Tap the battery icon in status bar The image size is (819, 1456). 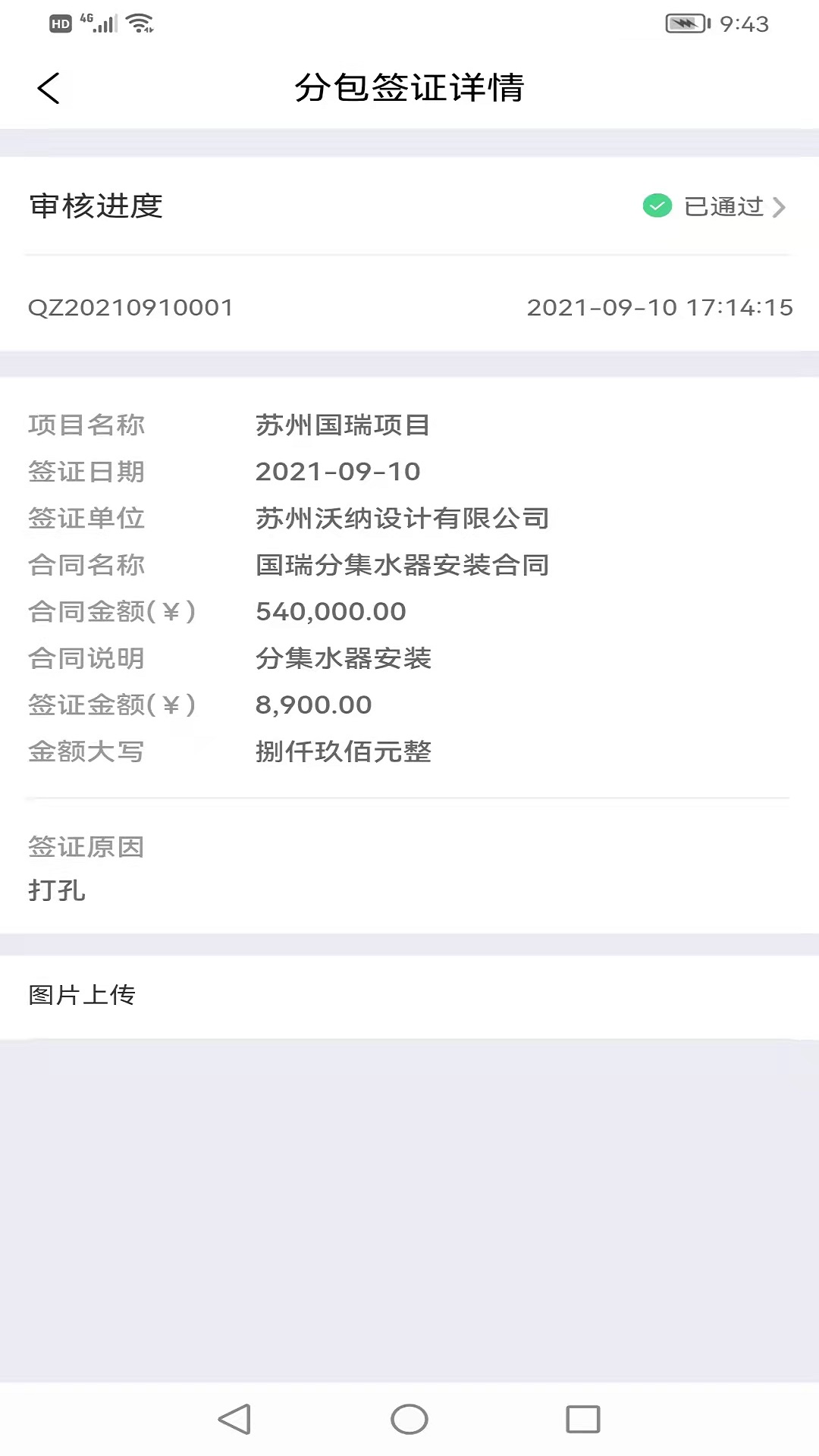pyautogui.click(x=687, y=24)
